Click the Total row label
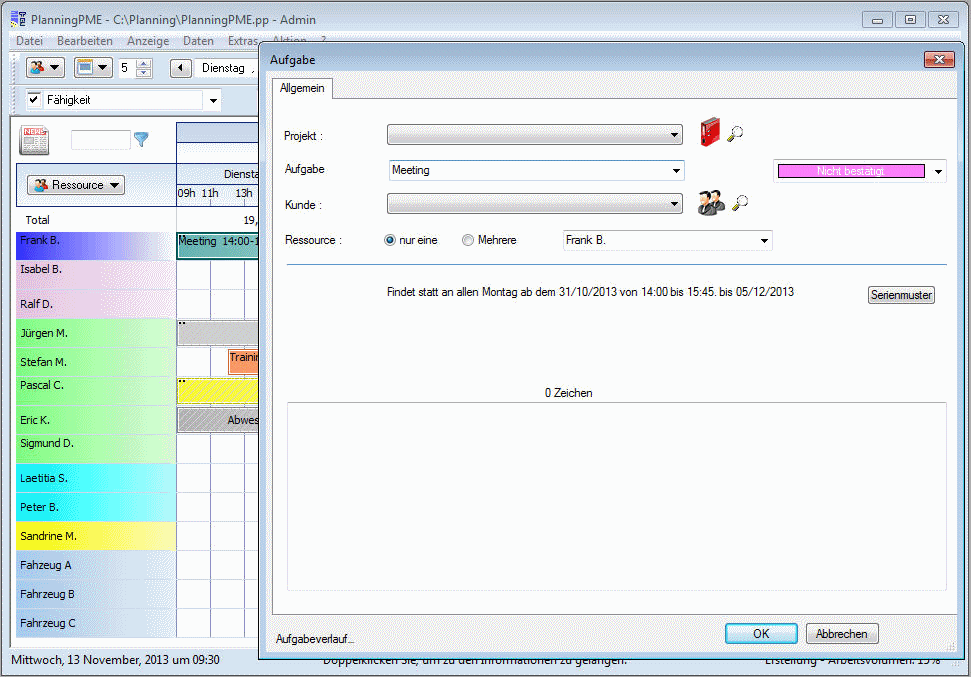This screenshot has width=971, height=677. (x=37, y=220)
